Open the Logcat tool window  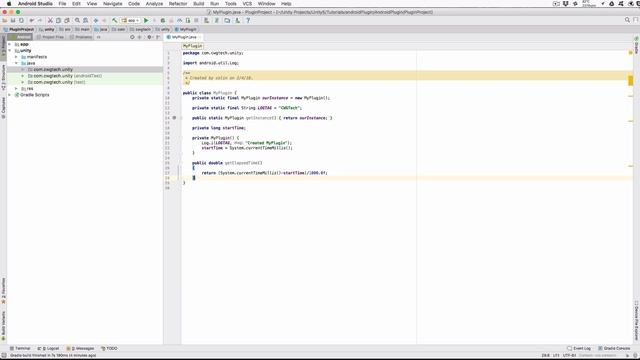(48, 349)
